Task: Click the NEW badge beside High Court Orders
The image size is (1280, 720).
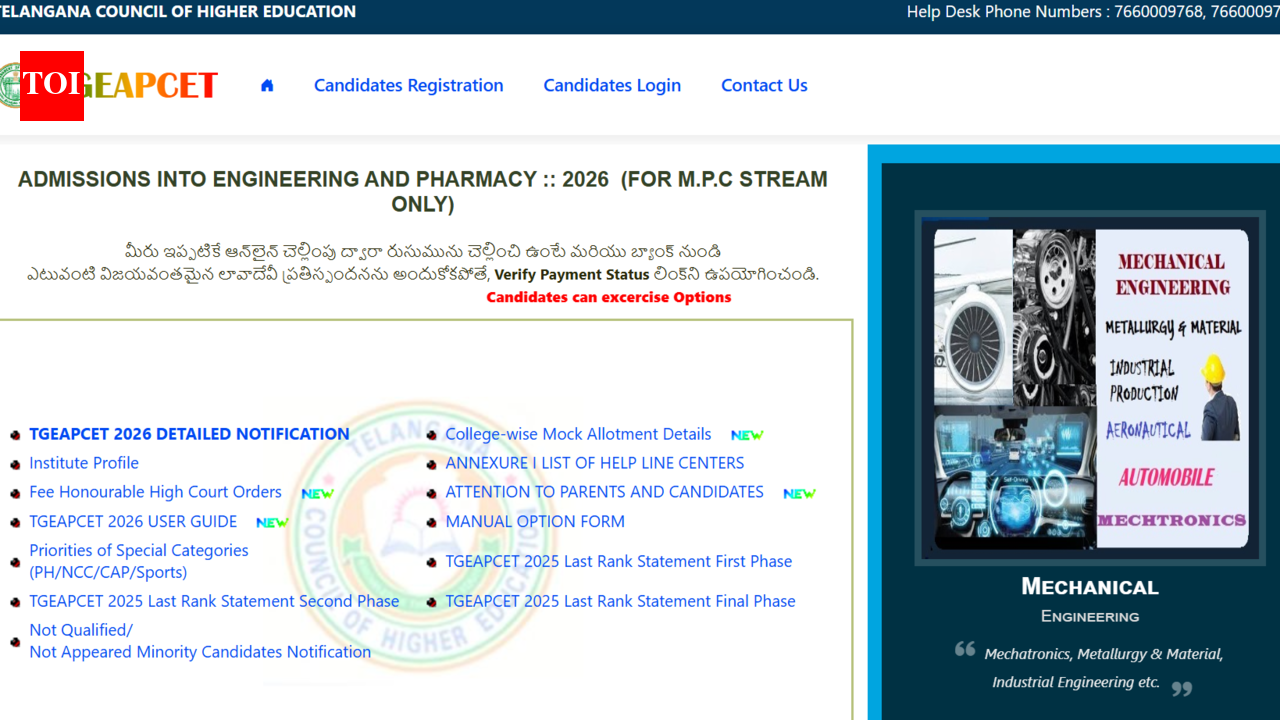Action: [x=317, y=493]
